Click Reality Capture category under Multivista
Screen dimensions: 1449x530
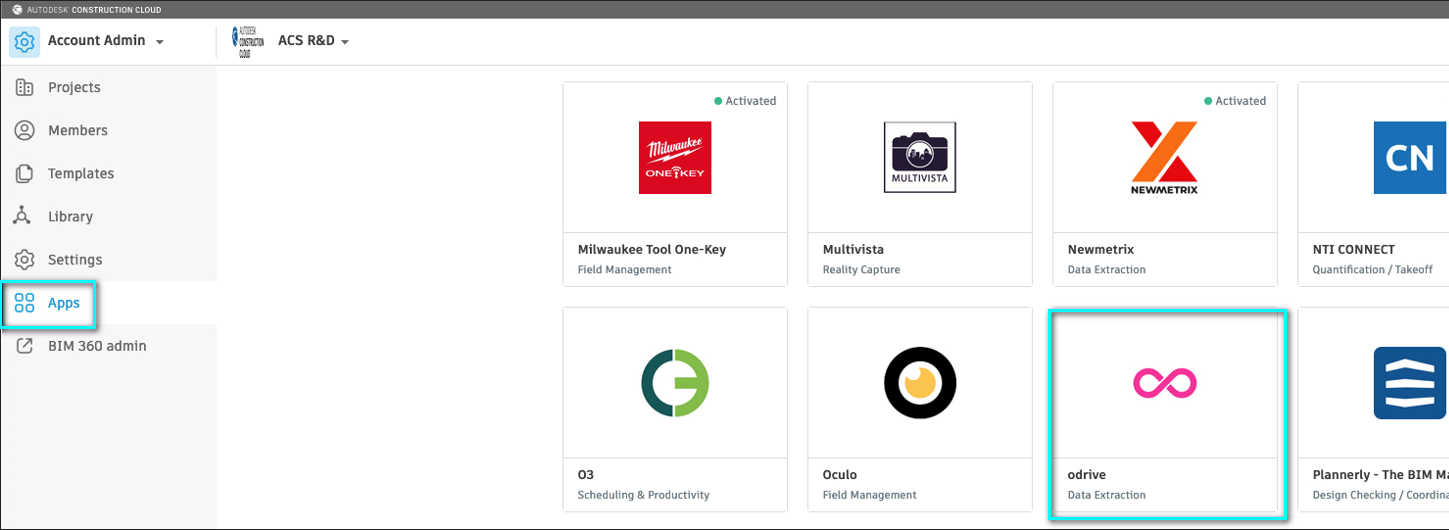(862, 270)
